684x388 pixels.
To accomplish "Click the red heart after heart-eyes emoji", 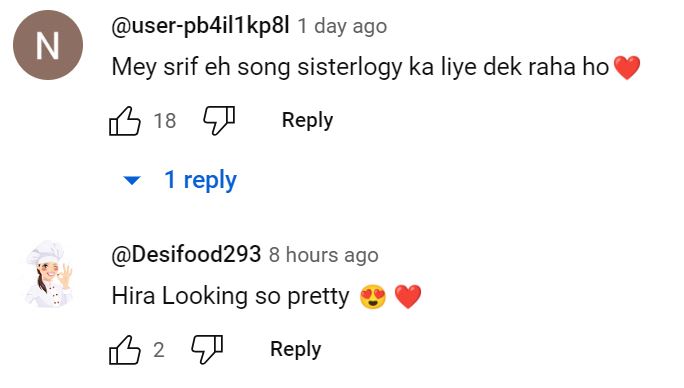I will coord(408,296).
